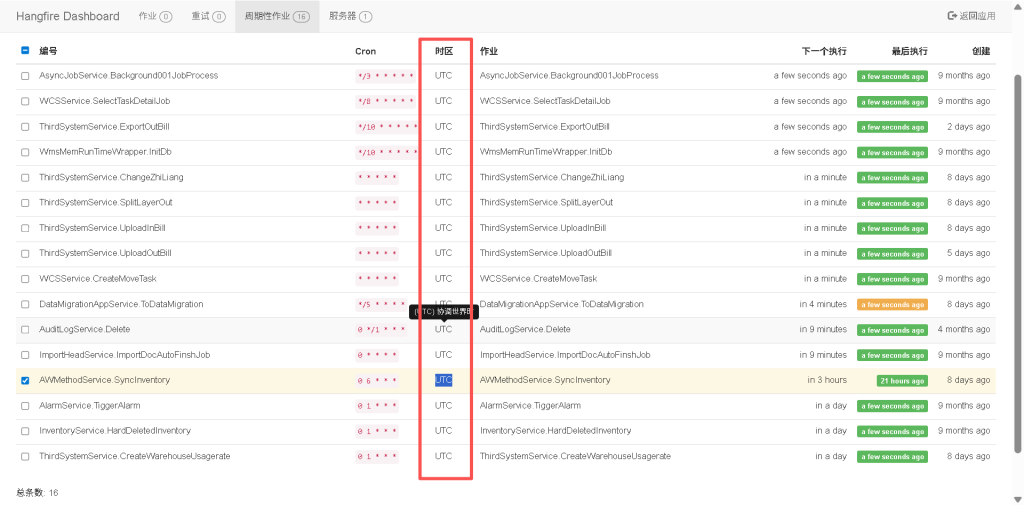Click cron expression 0 6 * * * for SyncInventory
The width and height of the screenshot is (1024, 505).
(x=377, y=381)
